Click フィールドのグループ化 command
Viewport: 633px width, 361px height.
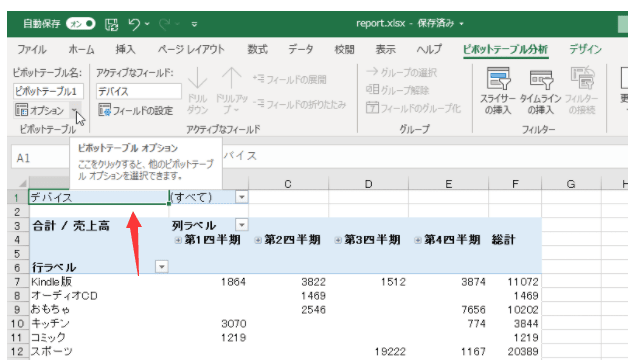413,108
